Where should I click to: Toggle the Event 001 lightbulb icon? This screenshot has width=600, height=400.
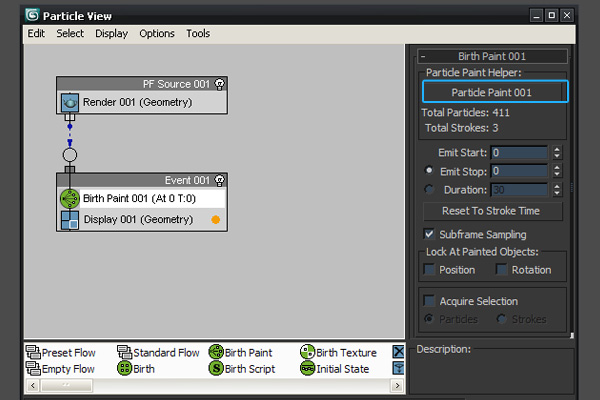[220, 180]
